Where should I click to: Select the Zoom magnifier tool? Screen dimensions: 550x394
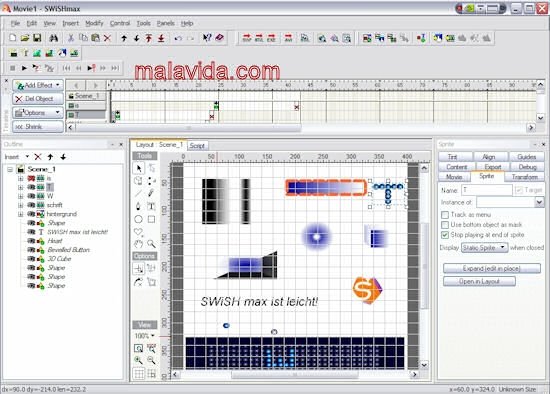click(151, 244)
